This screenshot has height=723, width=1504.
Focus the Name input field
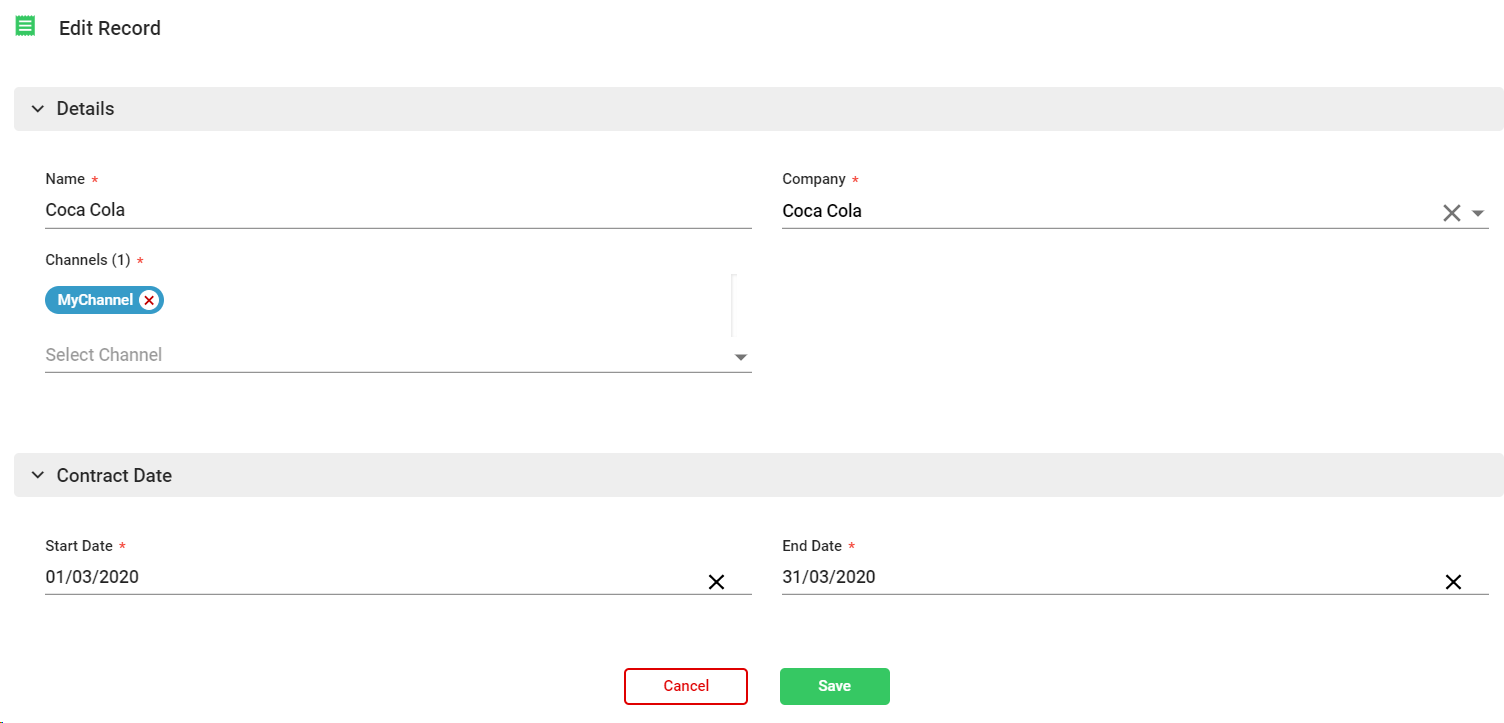398,211
